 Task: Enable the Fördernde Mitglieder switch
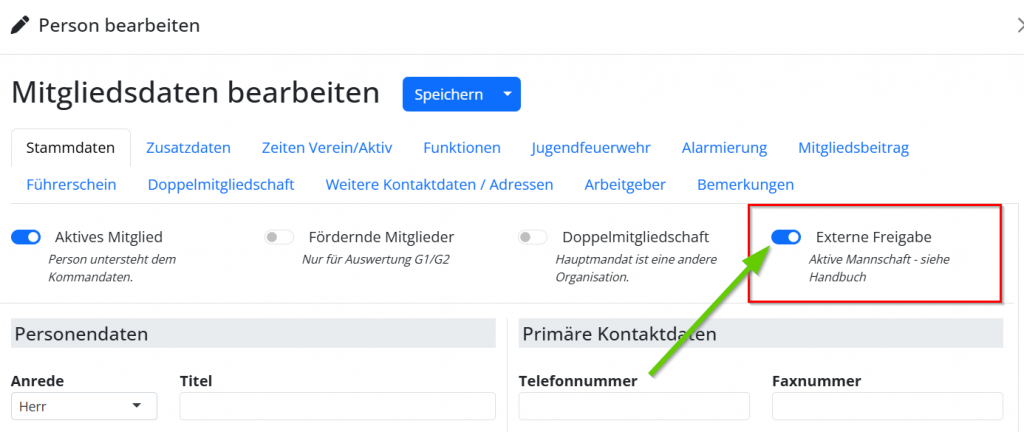[279, 237]
